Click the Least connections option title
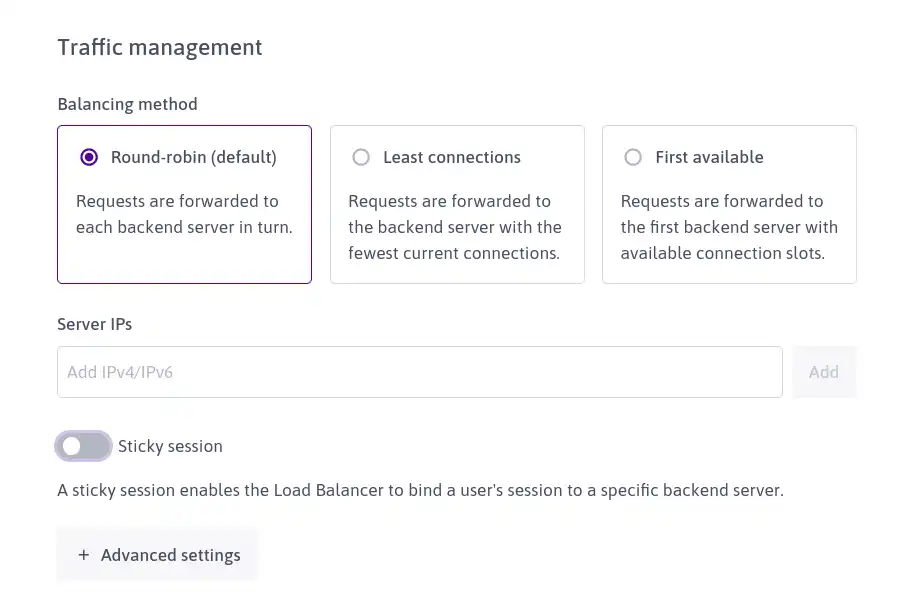Viewport: 901px width, 612px height. point(452,157)
